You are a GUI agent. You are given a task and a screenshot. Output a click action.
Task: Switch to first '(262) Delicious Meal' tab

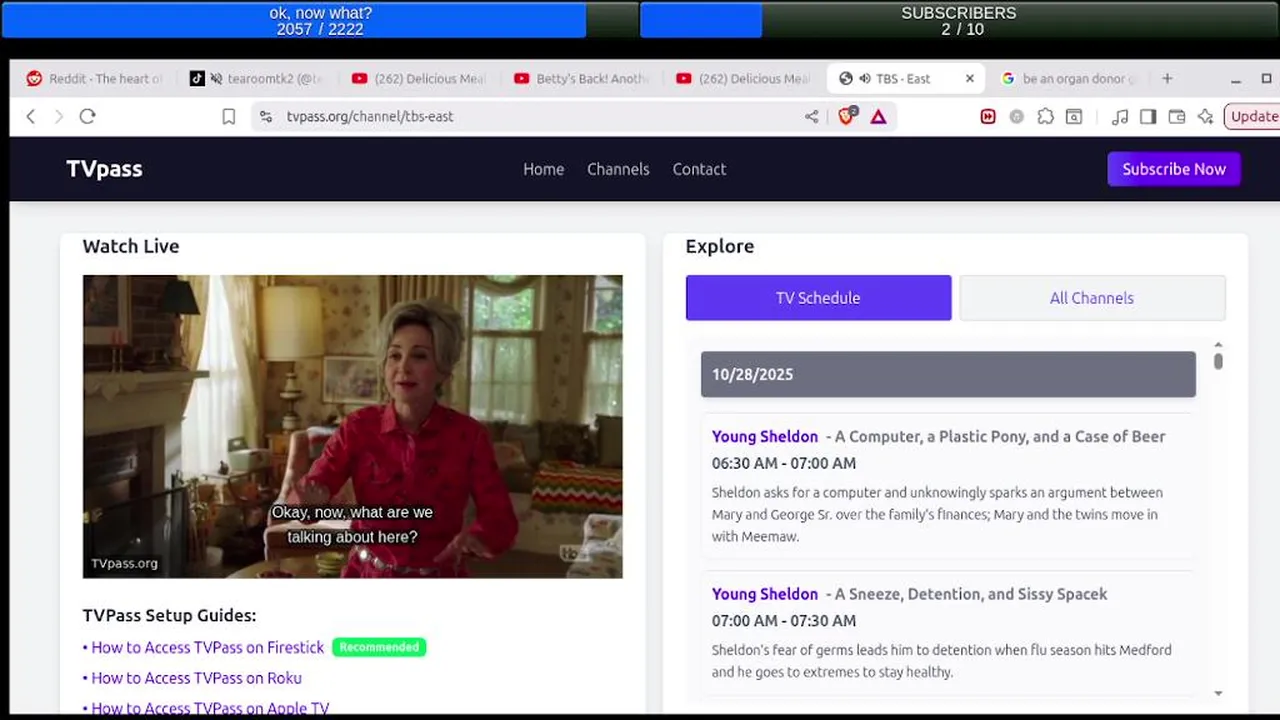[x=420, y=78]
